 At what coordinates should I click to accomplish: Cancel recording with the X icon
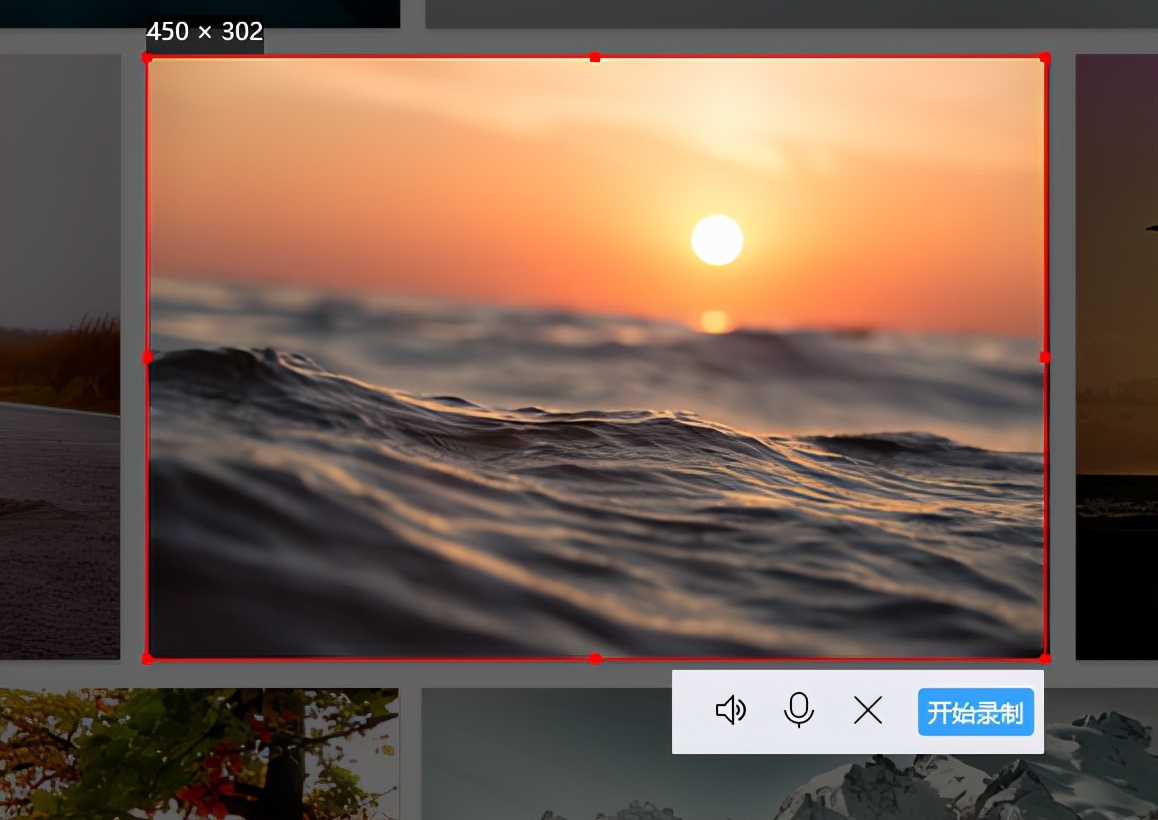click(868, 711)
